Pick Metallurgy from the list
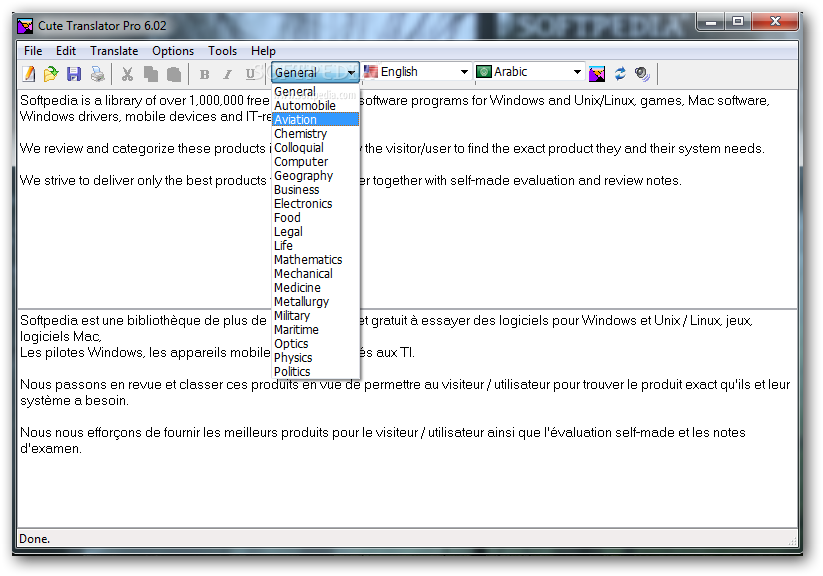 point(315,301)
